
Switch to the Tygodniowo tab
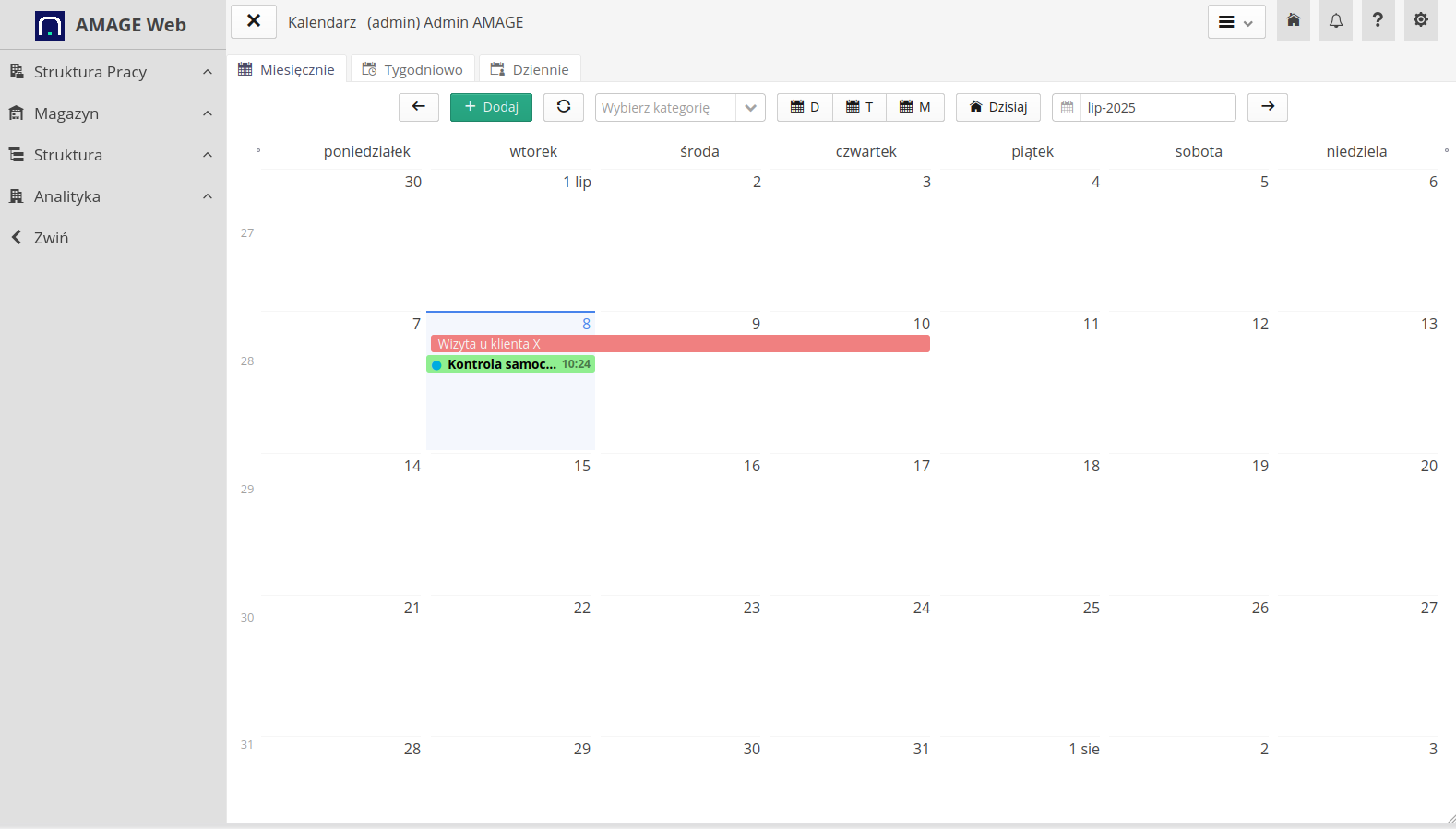(412, 69)
